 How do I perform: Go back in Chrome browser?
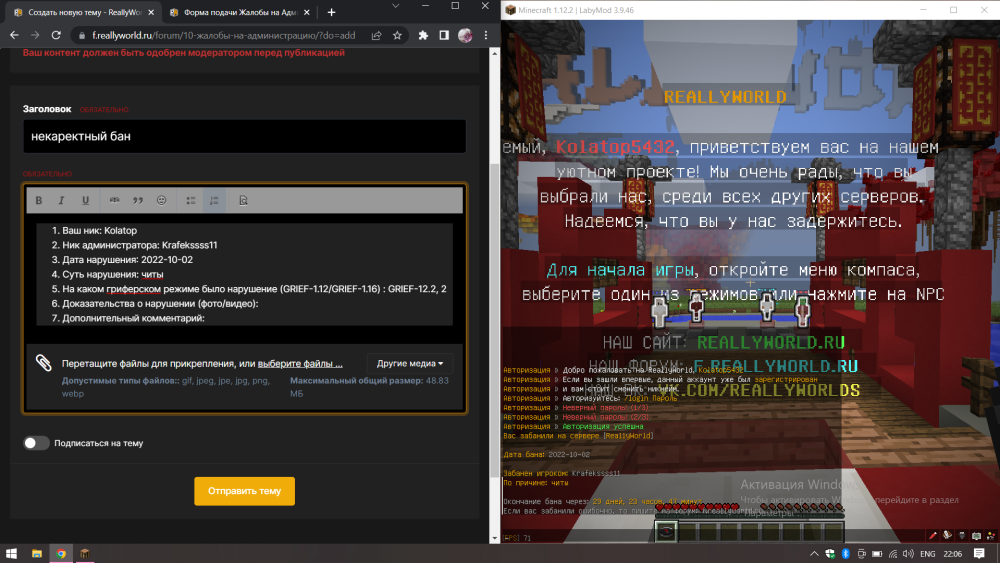[x=14, y=36]
